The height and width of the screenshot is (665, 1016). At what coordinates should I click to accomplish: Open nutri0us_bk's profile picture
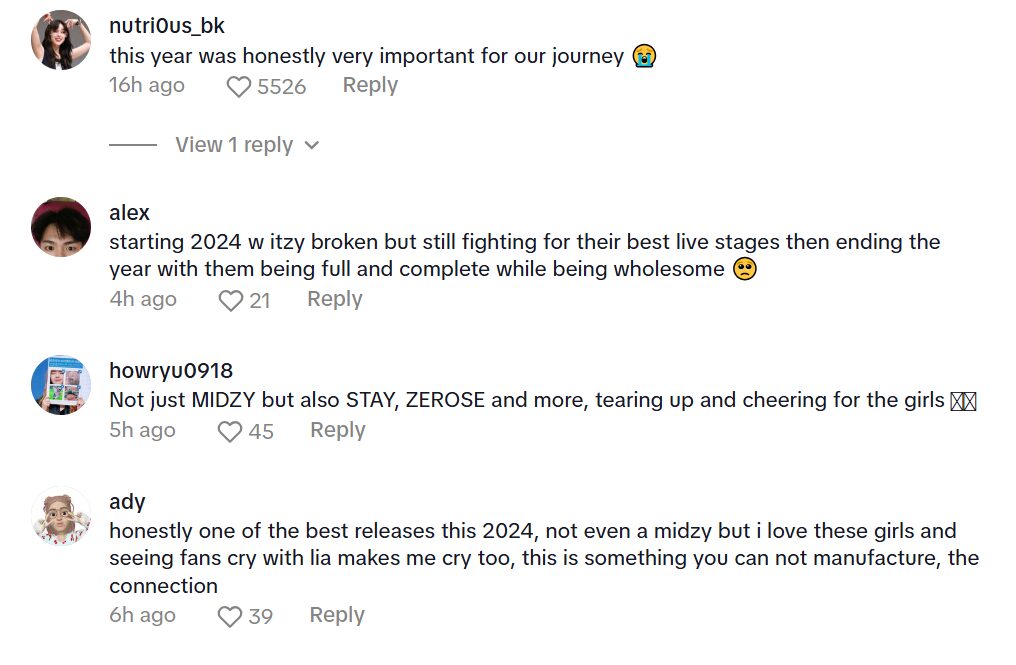tap(61, 40)
